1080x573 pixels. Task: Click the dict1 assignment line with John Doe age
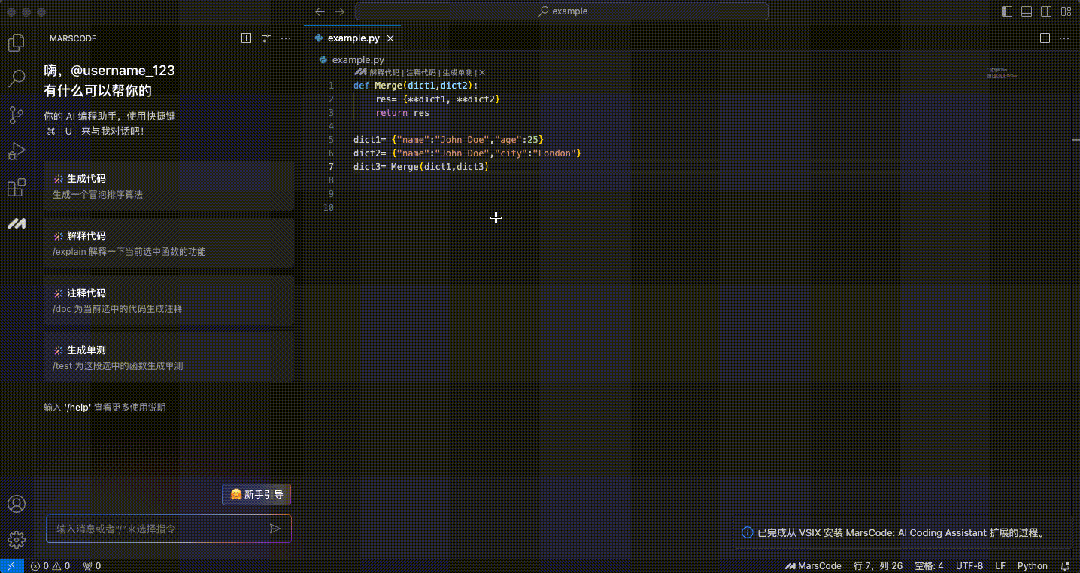coord(448,139)
